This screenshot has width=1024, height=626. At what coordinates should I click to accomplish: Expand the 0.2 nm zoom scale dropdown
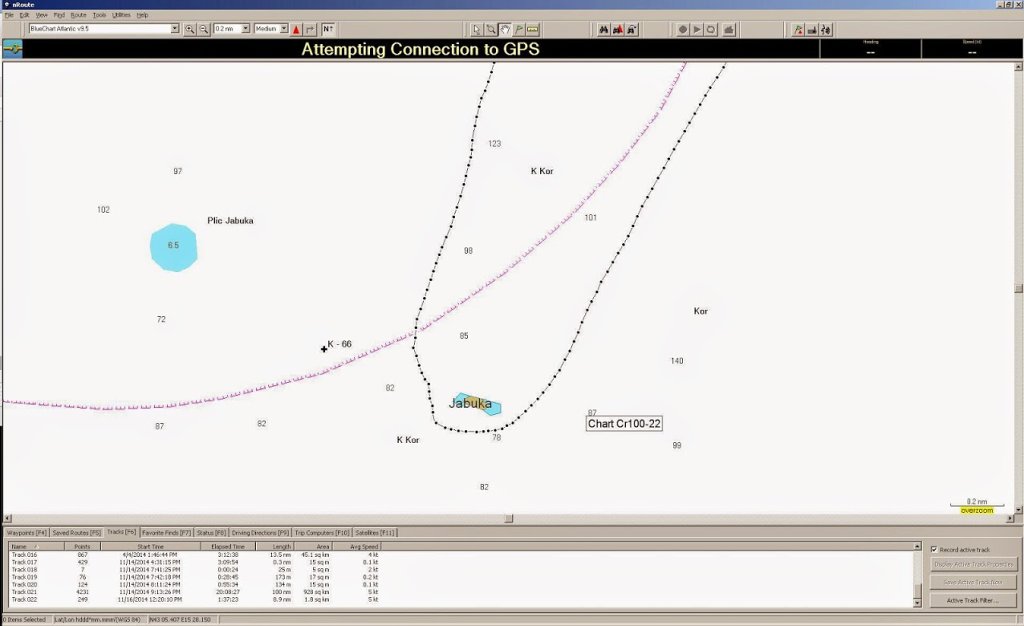click(245, 29)
